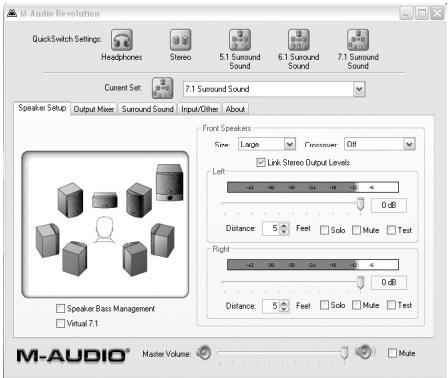The image size is (448, 378).
Task: Click the Right Distance value field
Action: coord(271,306)
